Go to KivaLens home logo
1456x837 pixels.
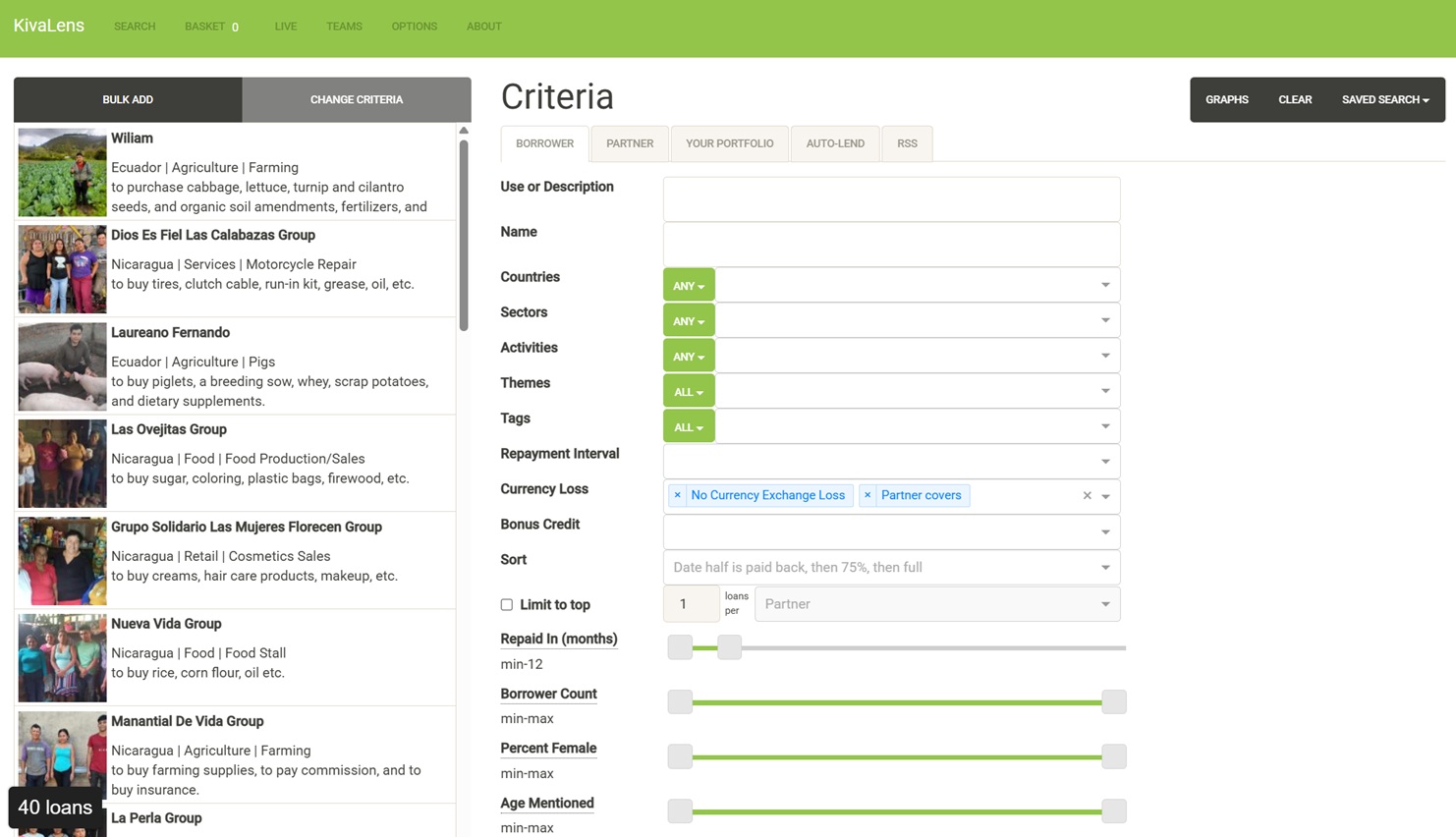[49, 26]
